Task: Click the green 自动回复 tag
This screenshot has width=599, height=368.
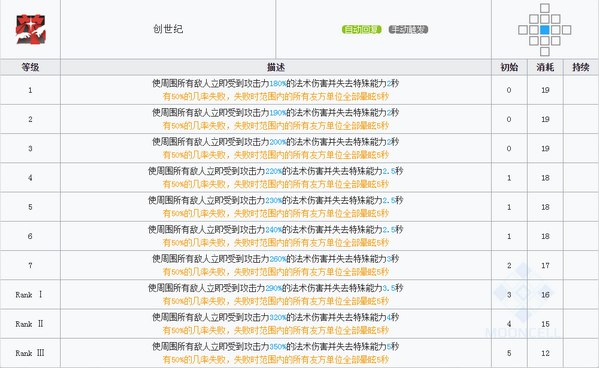Action: pyautogui.click(x=361, y=29)
